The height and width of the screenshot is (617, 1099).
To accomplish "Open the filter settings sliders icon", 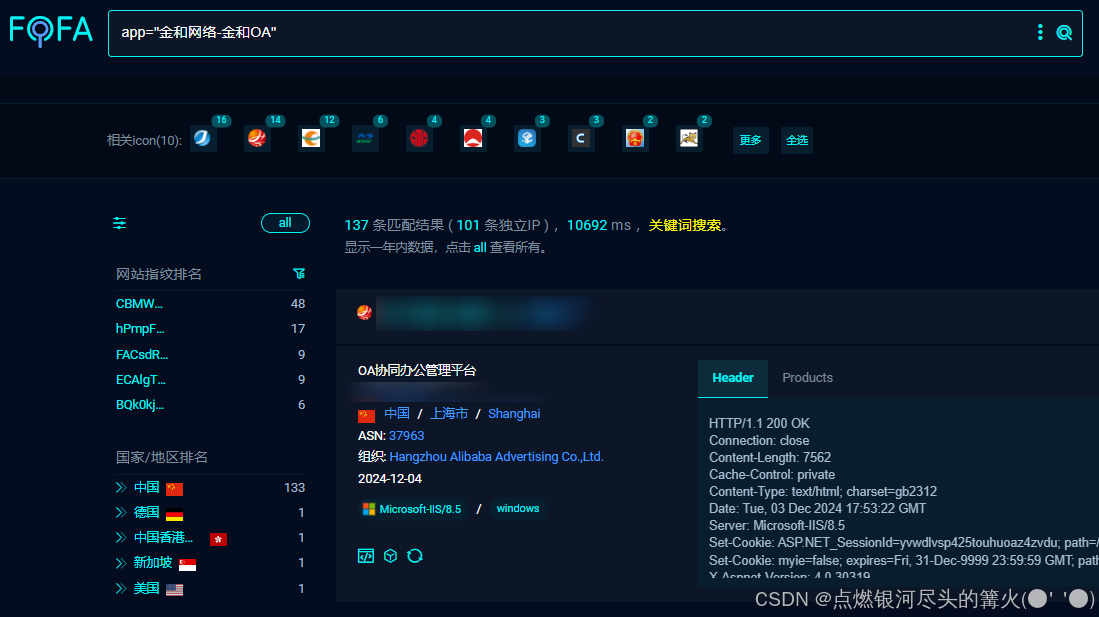I will (120, 223).
